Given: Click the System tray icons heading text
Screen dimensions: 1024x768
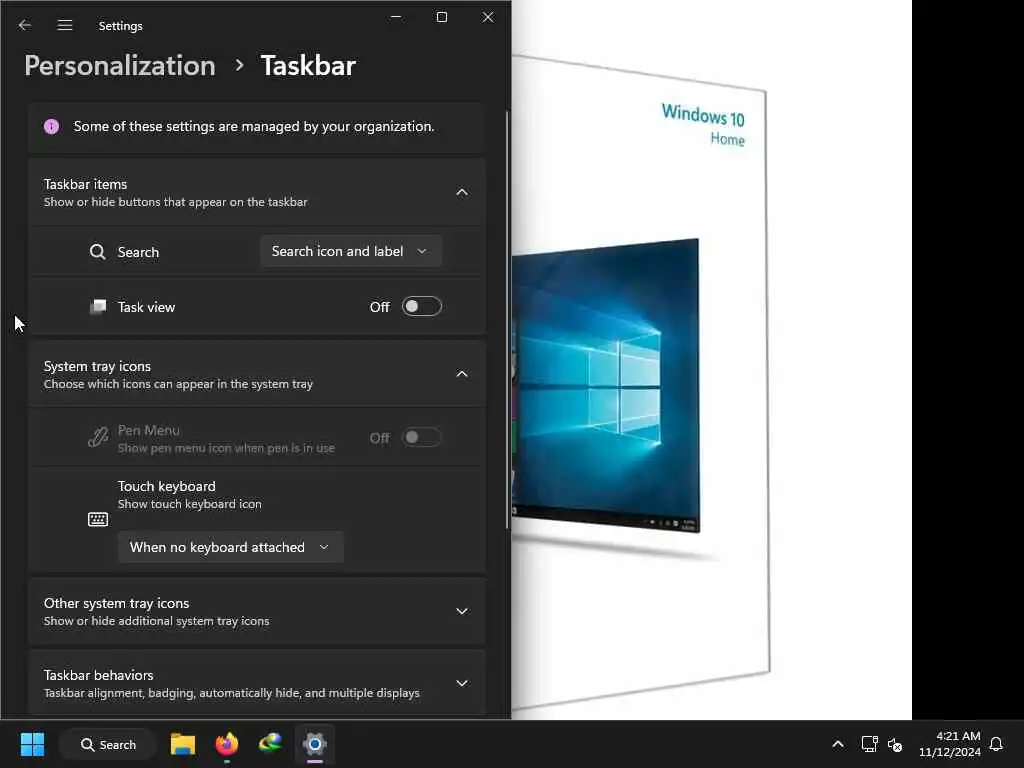Looking at the screenshot, I should 97,366.
